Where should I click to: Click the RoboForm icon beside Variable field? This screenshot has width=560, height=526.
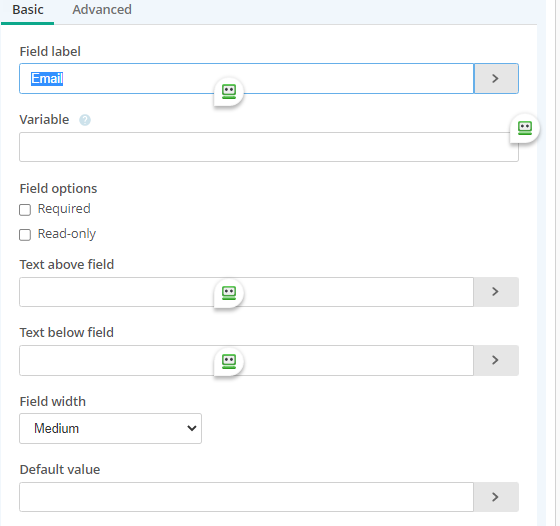(525, 128)
